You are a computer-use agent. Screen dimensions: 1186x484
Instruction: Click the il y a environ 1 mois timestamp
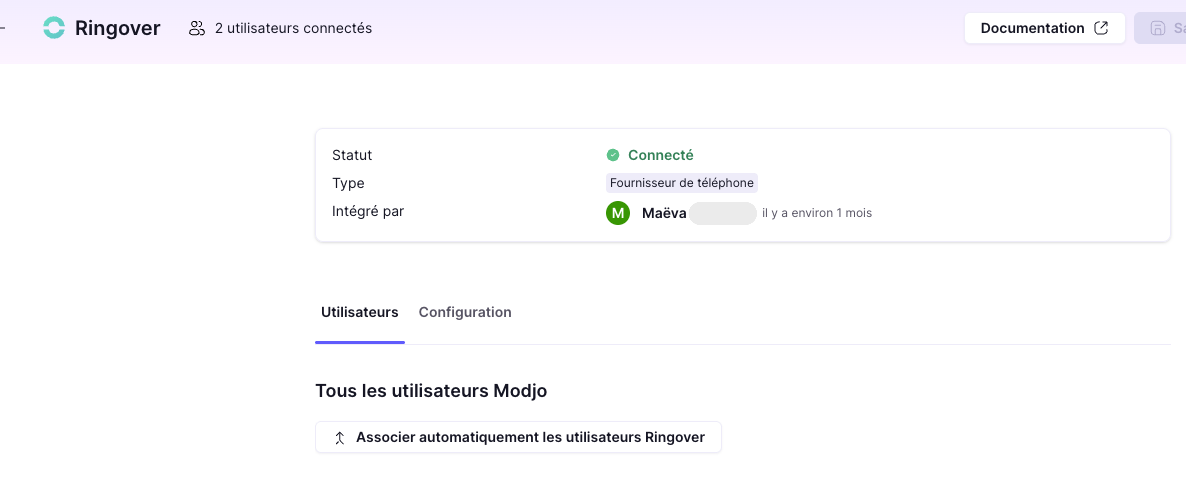click(817, 213)
